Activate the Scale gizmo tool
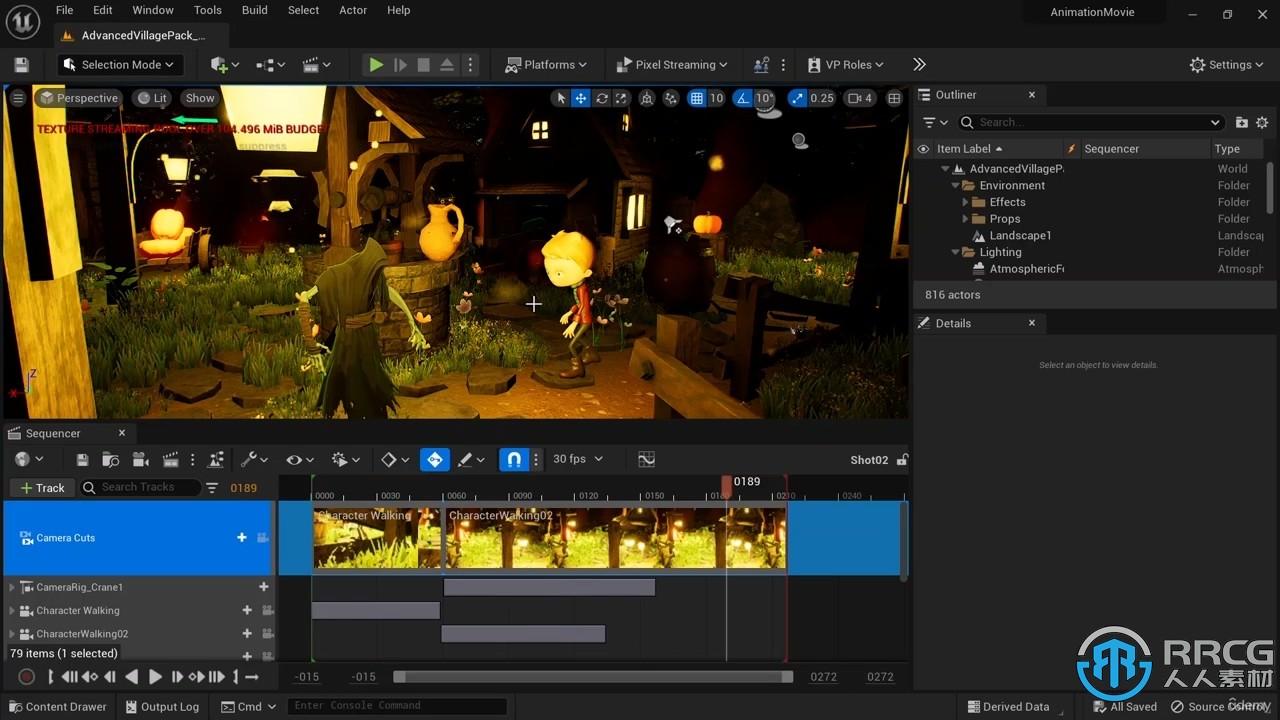The image size is (1280, 720). [621, 98]
